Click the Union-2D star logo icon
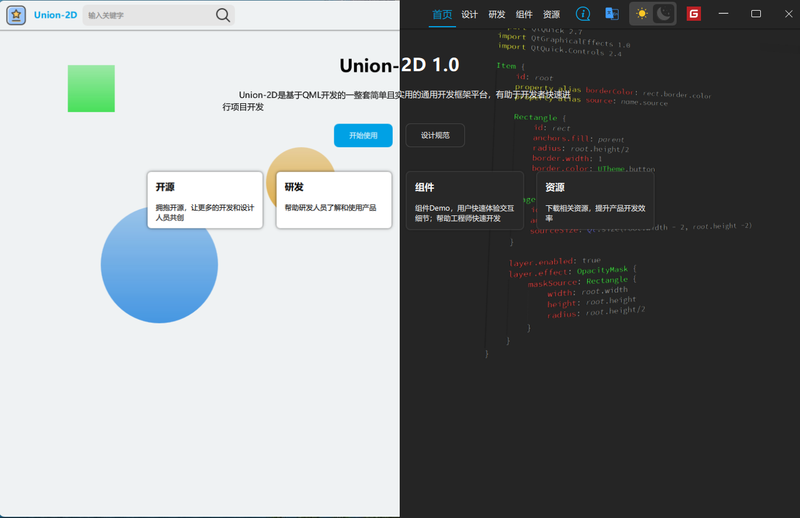 click(x=16, y=15)
